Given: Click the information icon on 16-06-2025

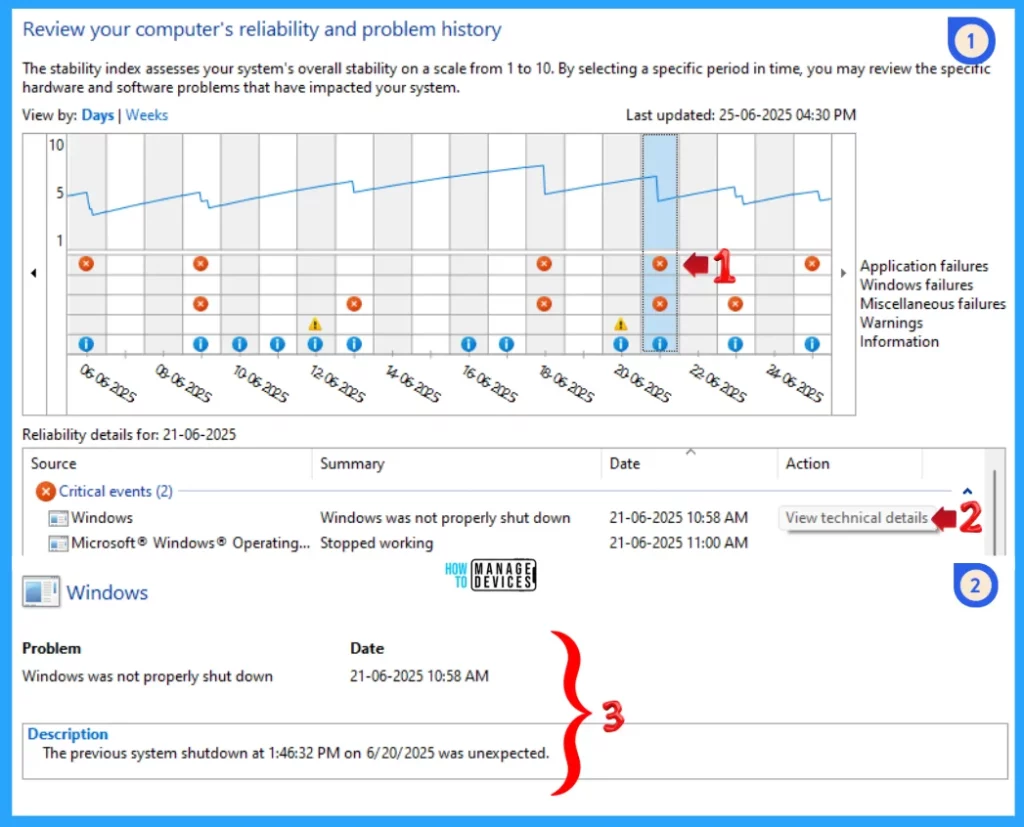Looking at the screenshot, I should pyautogui.click(x=468, y=344).
